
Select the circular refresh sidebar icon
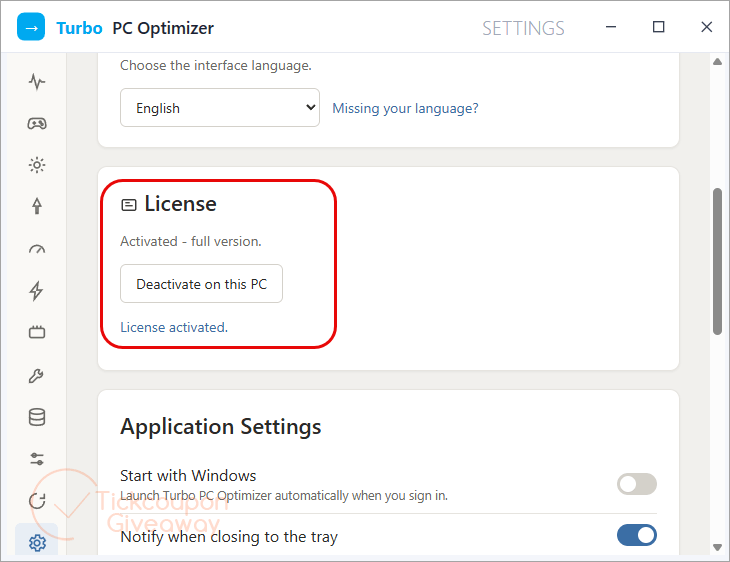[37, 501]
